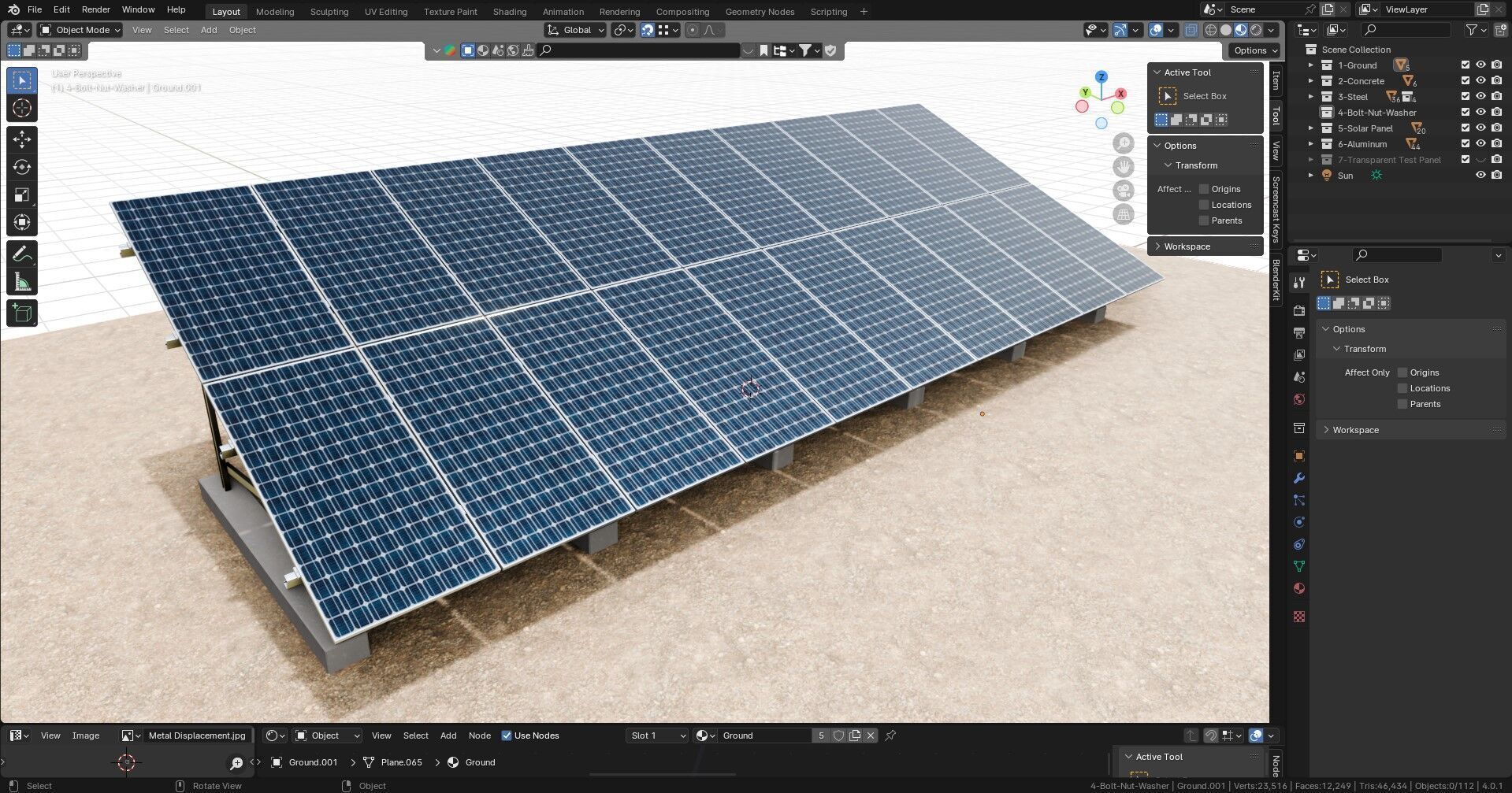Expand the Sun object in outliner
1512x793 pixels.
[x=1311, y=176]
